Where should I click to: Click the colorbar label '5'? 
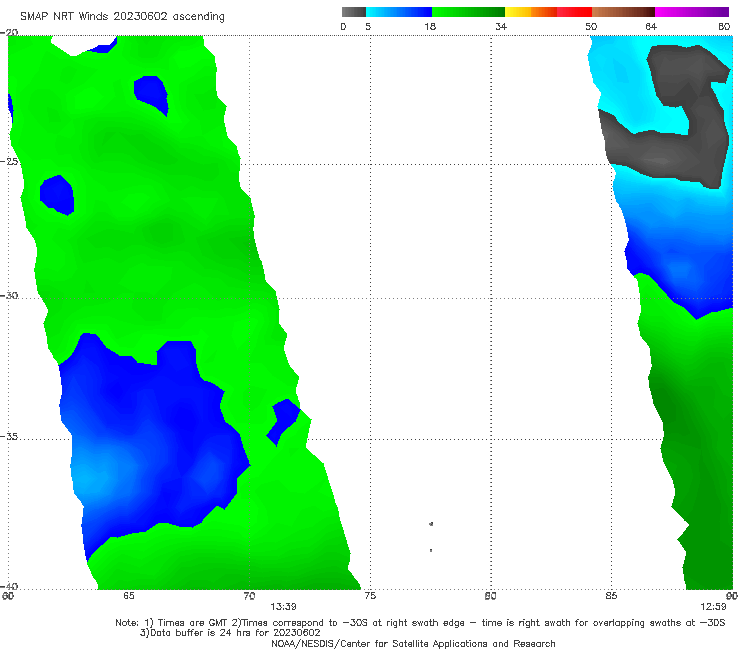[368, 26]
